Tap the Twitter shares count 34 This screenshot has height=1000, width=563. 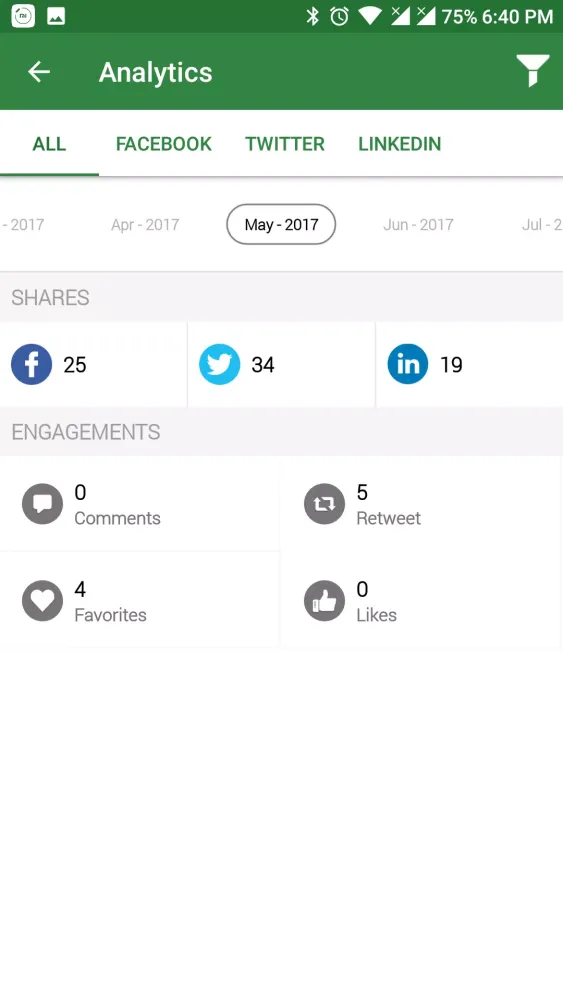263,365
